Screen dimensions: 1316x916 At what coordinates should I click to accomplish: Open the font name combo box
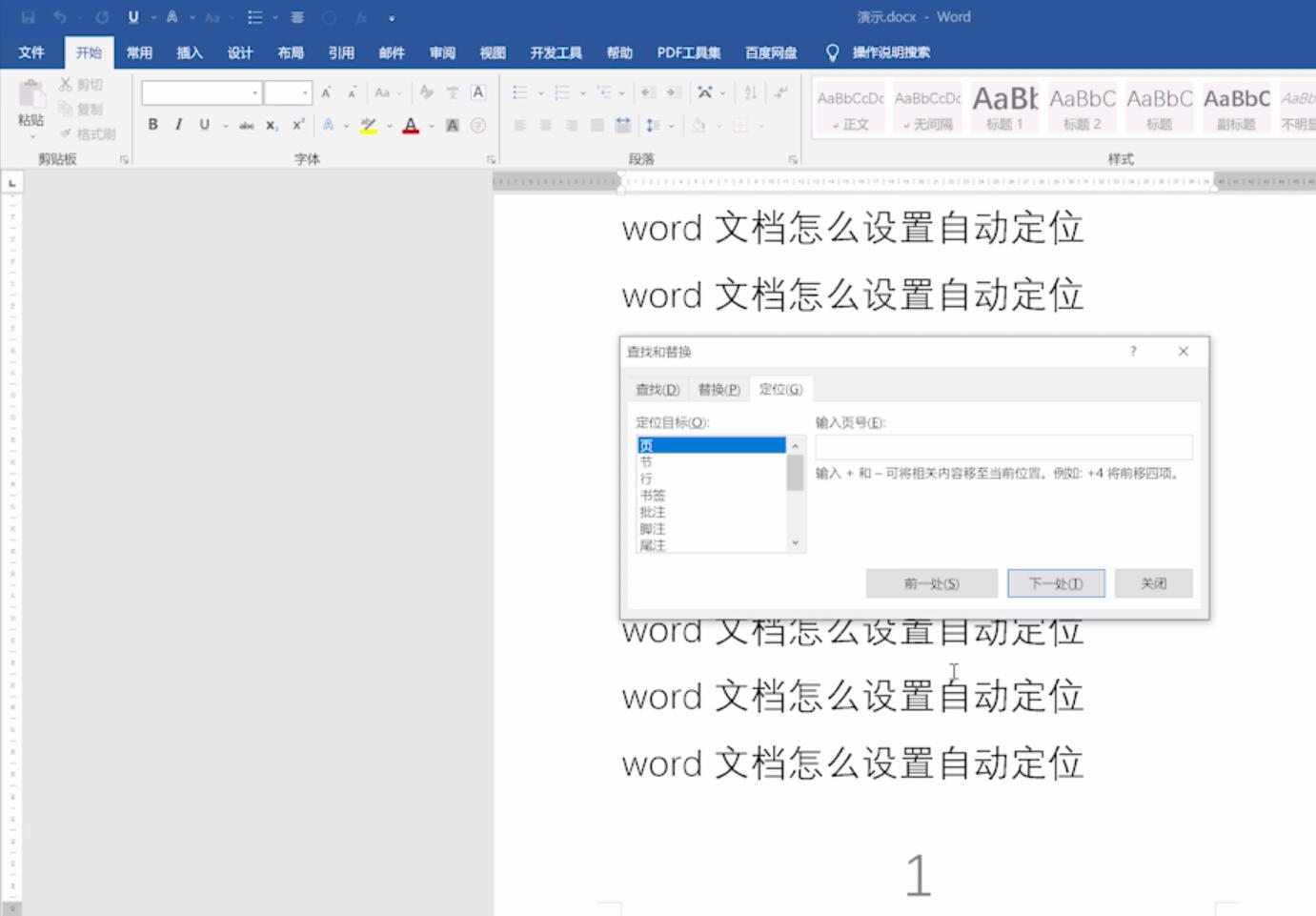pyautogui.click(x=202, y=92)
